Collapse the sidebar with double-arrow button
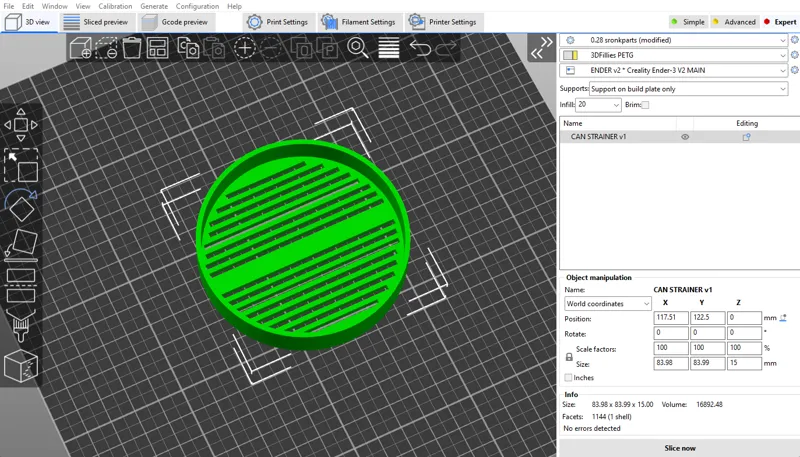The image size is (800, 457). coord(541,47)
